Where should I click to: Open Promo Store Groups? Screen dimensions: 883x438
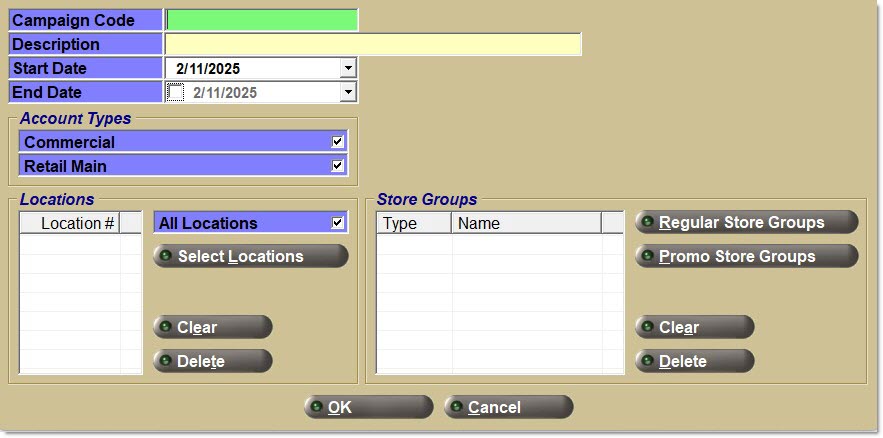tap(746, 256)
